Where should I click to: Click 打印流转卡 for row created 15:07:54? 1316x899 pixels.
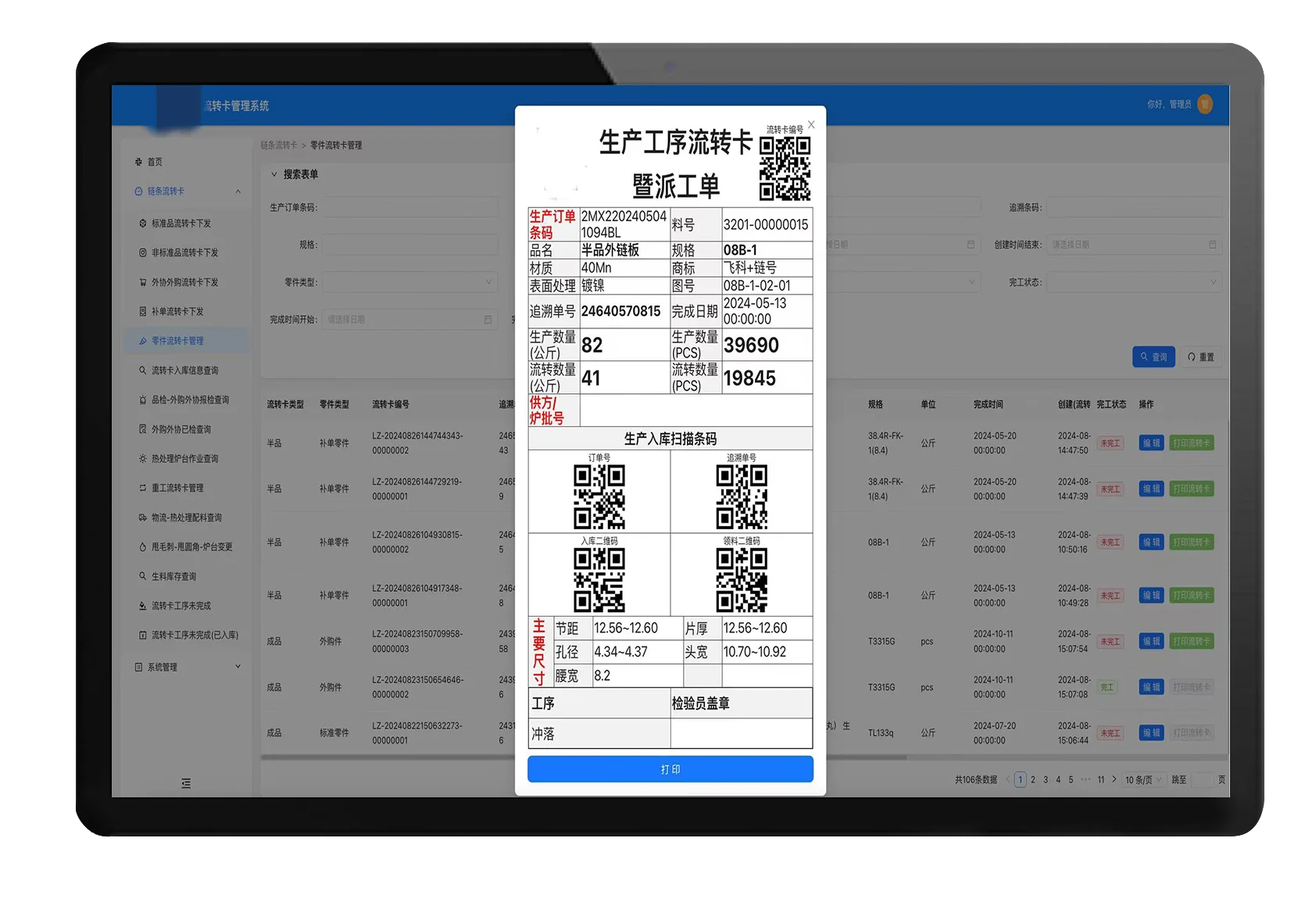click(1192, 642)
